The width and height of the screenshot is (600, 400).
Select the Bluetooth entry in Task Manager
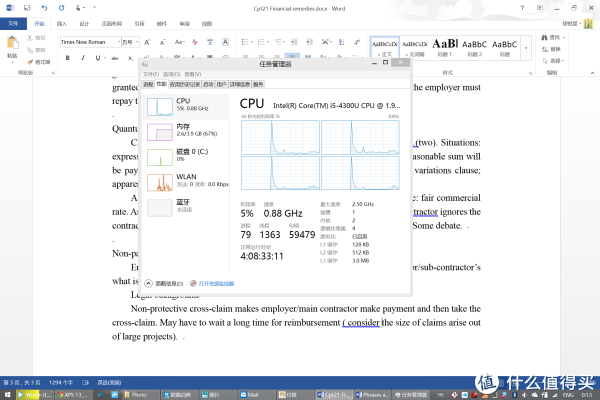tap(186, 207)
